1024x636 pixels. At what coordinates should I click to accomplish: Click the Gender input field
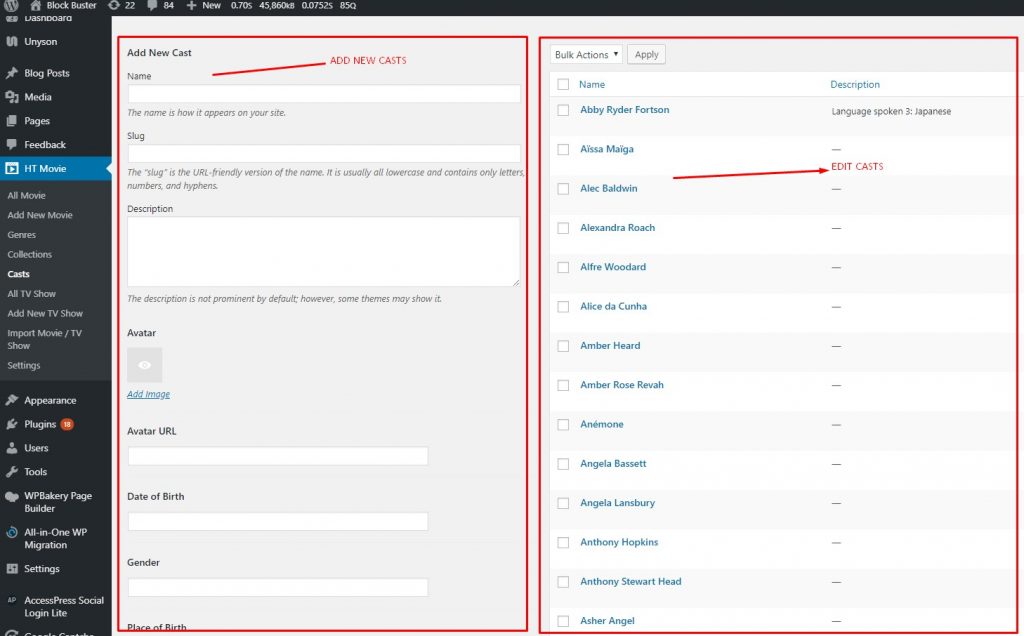278,587
